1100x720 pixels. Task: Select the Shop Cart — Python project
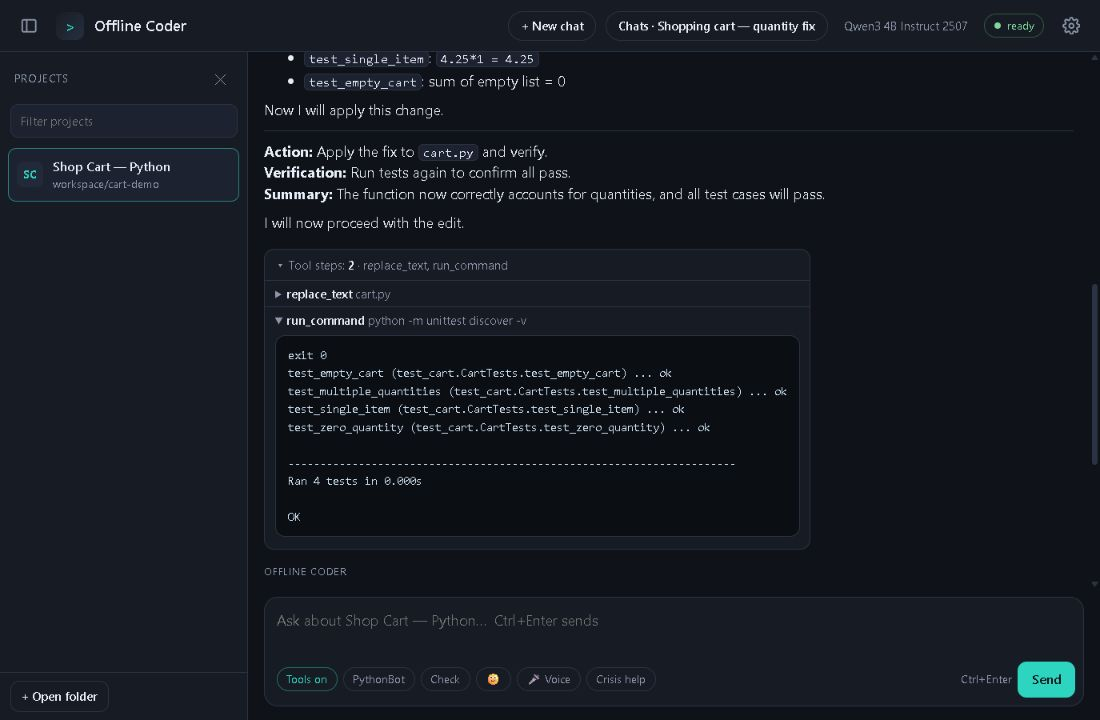pyautogui.click(x=123, y=175)
